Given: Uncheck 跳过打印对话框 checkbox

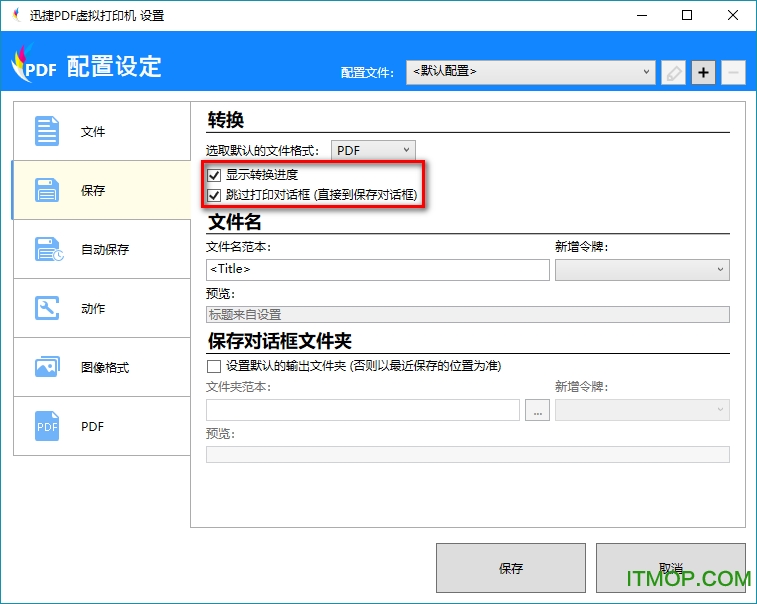Looking at the screenshot, I should [x=214, y=195].
